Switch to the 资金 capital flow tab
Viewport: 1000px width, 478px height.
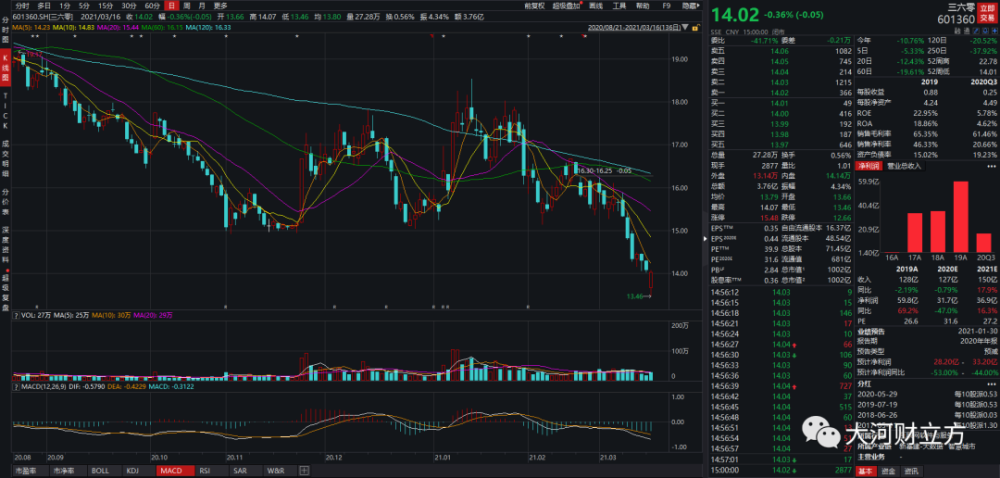(887, 472)
